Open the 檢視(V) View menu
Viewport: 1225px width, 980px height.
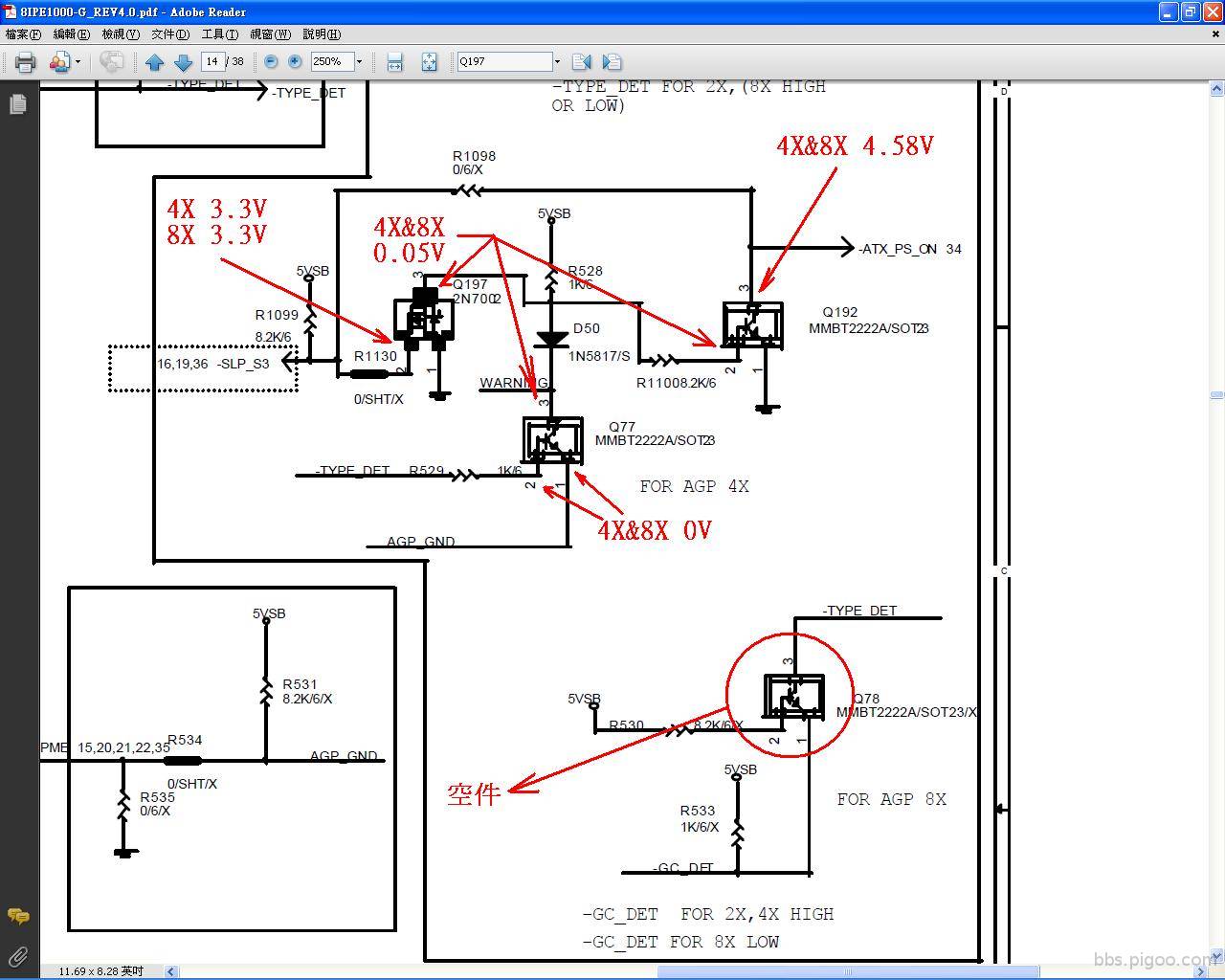coord(121,34)
